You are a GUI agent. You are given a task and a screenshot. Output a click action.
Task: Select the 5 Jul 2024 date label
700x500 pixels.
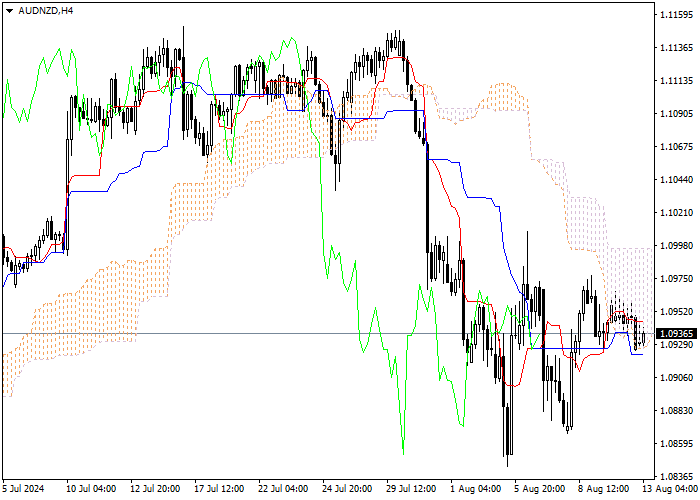pyautogui.click(x=24, y=489)
